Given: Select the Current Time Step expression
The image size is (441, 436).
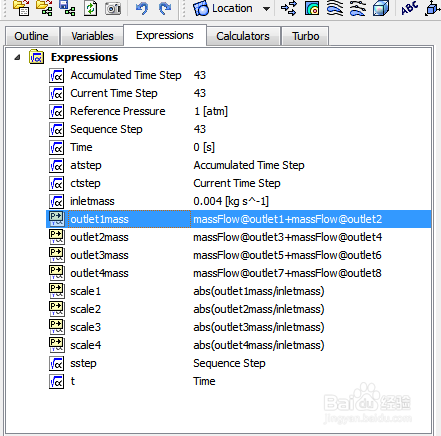Looking at the screenshot, I should click(114, 93).
